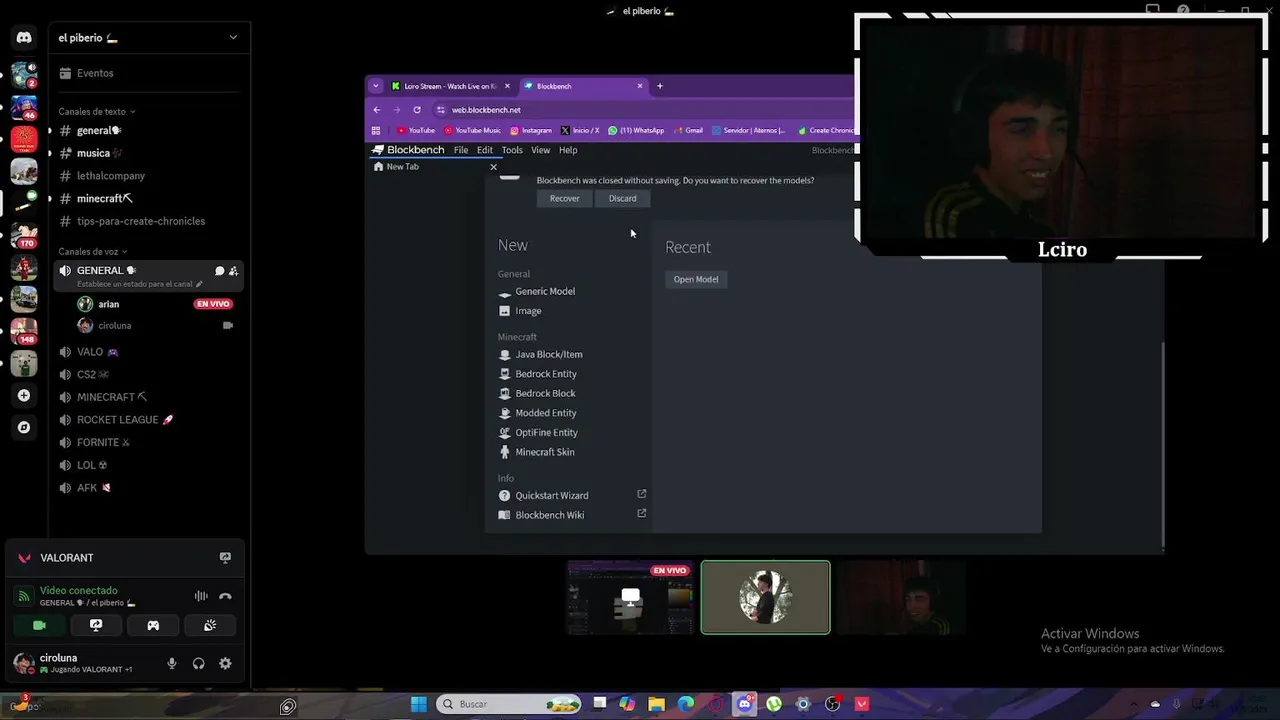This screenshot has width=1280, height=720.
Task: Open the Help menu in Blockbench
Action: 568,150
